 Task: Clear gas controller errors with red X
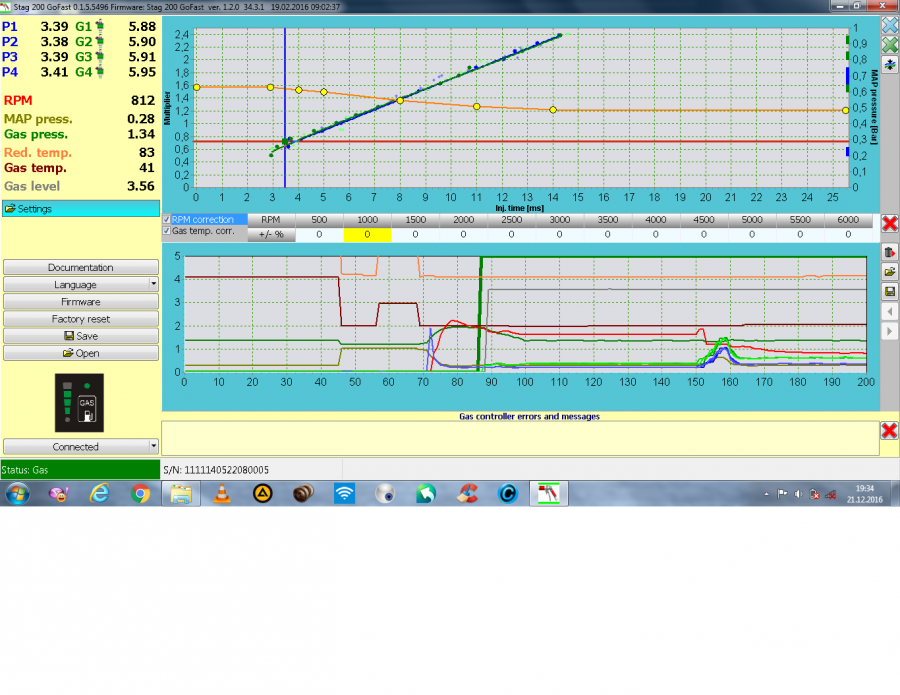pyautogui.click(x=889, y=430)
